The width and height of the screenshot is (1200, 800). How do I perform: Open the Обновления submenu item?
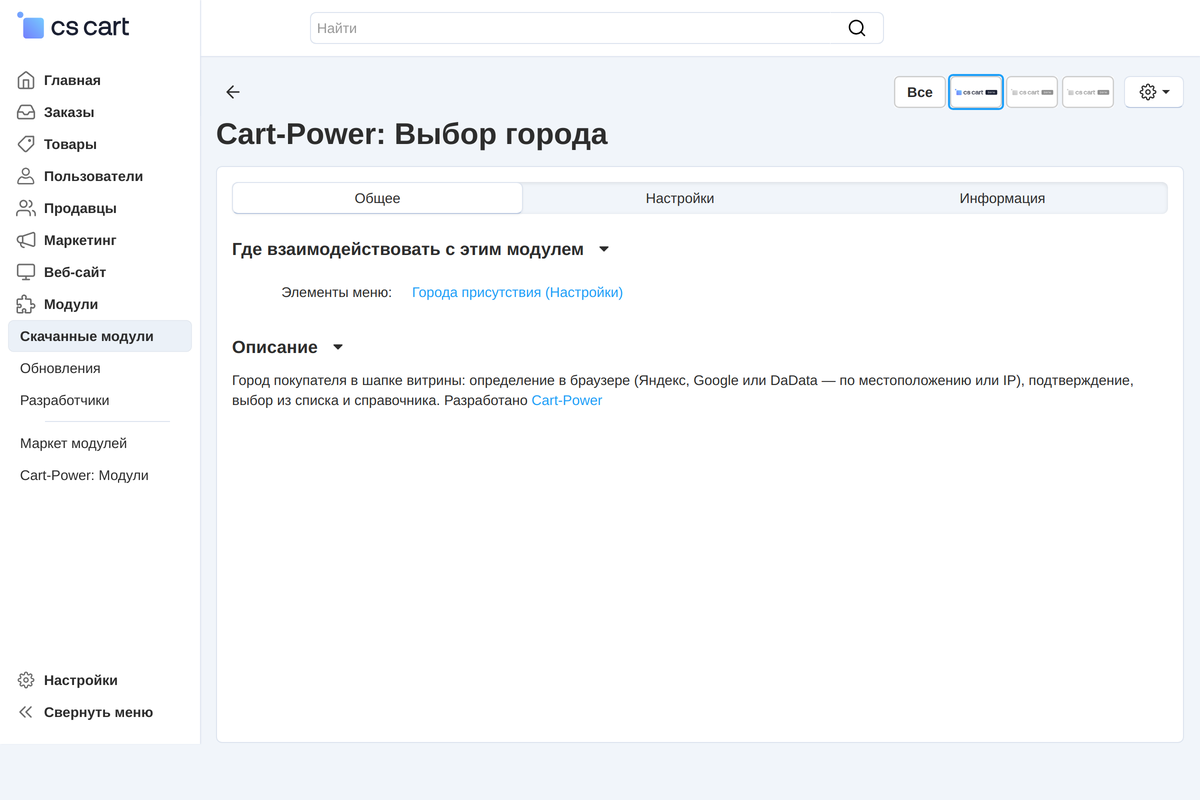(x=60, y=368)
